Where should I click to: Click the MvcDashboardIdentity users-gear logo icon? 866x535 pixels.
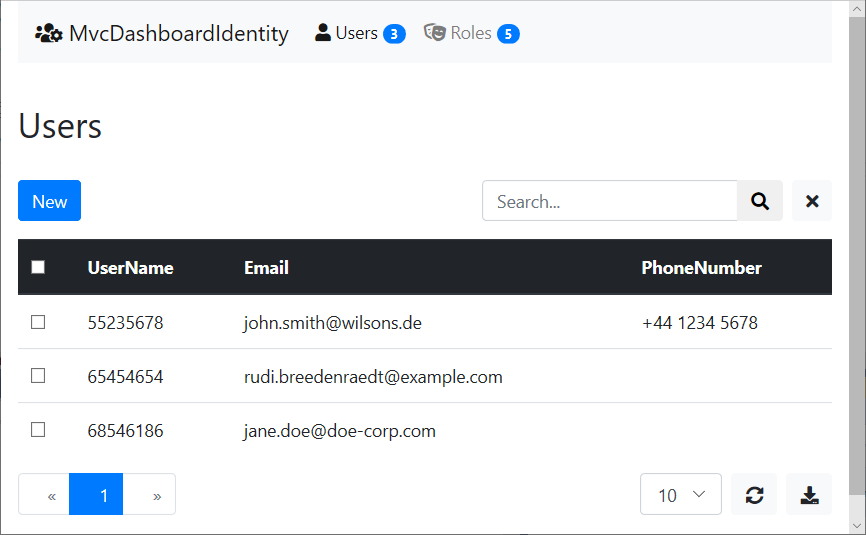click(49, 33)
